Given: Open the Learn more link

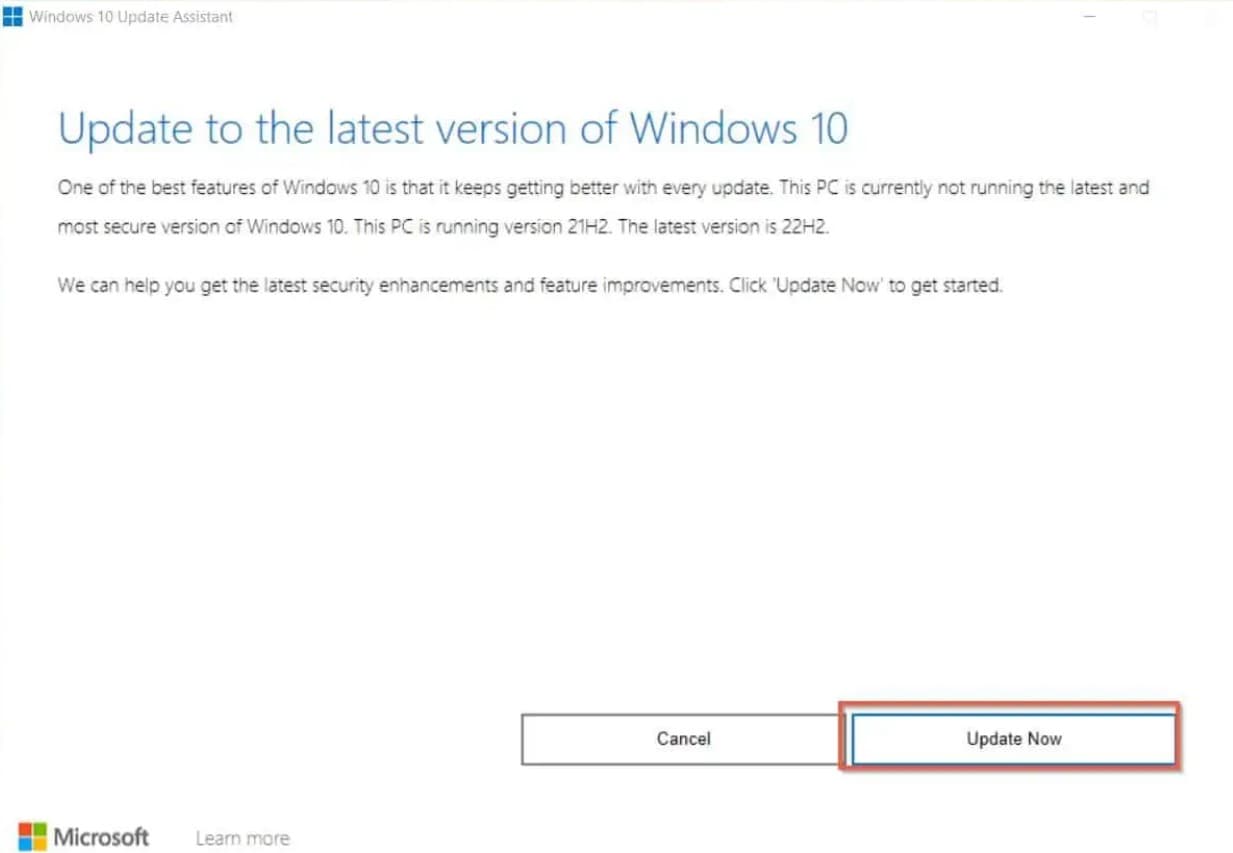Looking at the screenshot, I should (x=242, y=838).
